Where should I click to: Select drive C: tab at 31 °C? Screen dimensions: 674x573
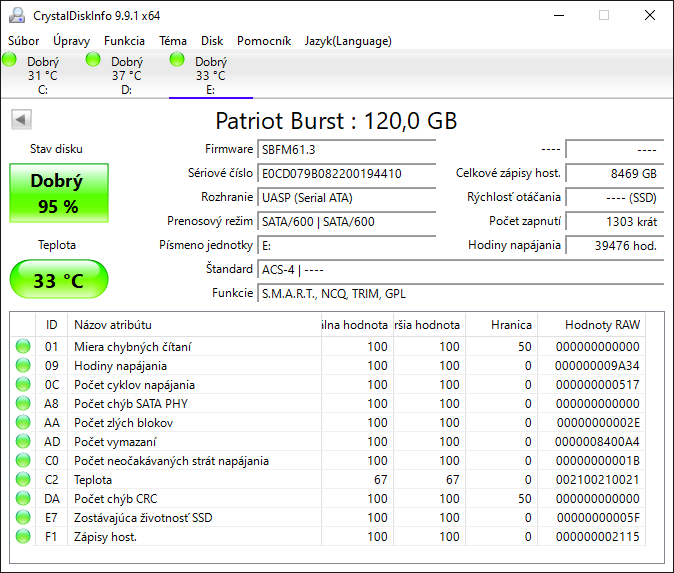click(x=43, y=75)
